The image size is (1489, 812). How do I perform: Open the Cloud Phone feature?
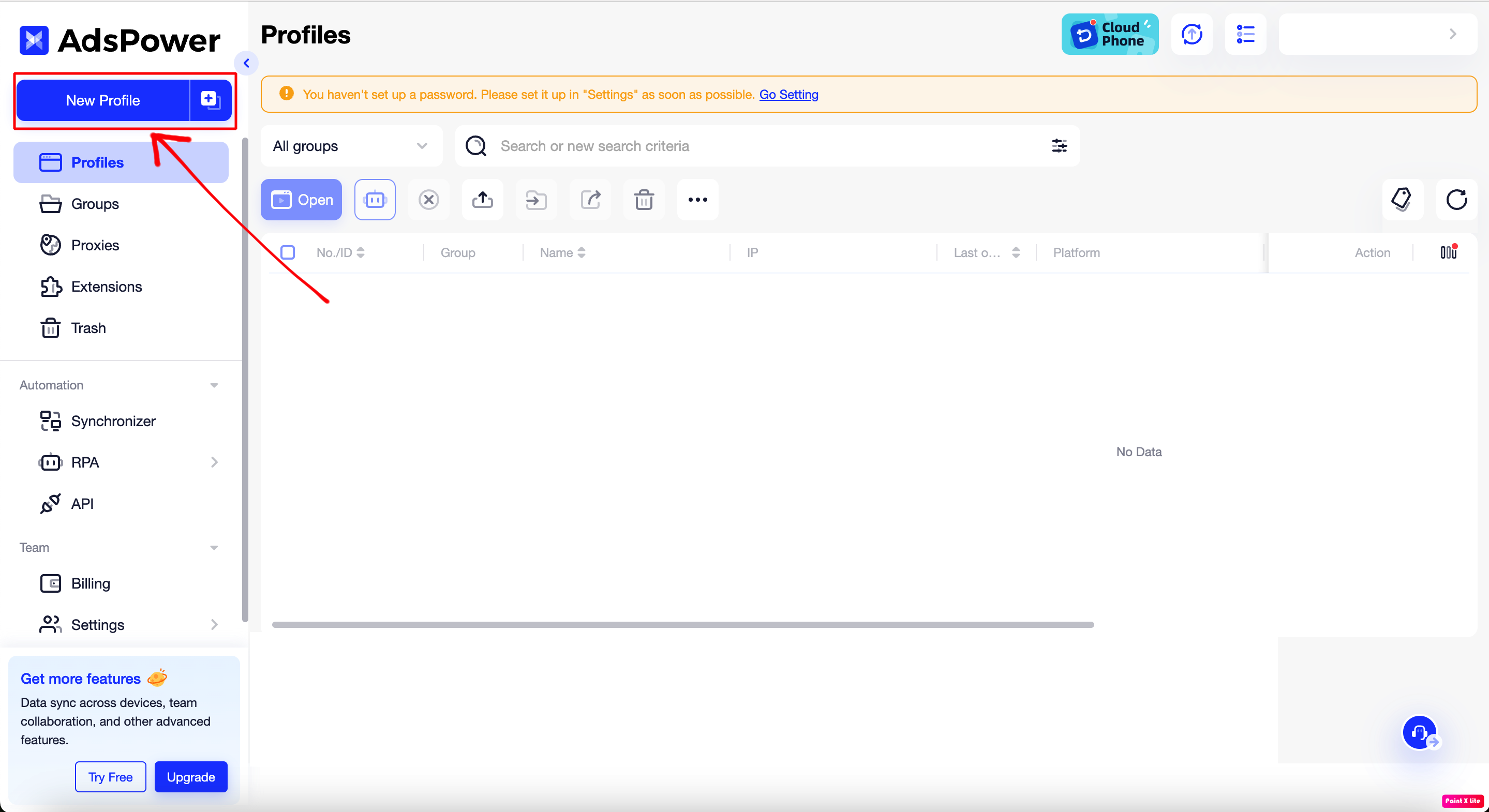(1110, 34)
